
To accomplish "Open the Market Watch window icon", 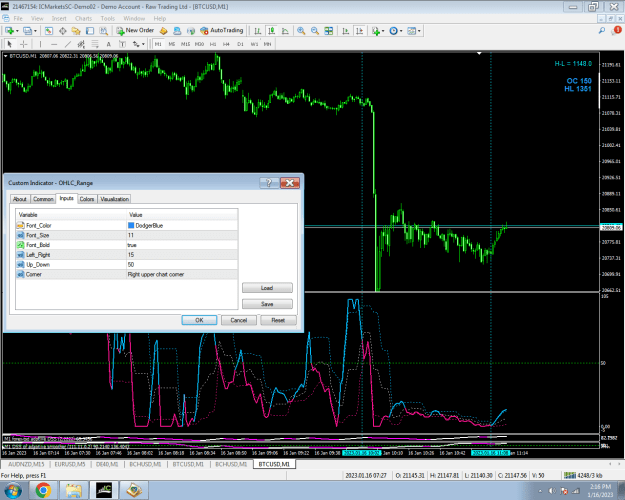I will 49,31.
